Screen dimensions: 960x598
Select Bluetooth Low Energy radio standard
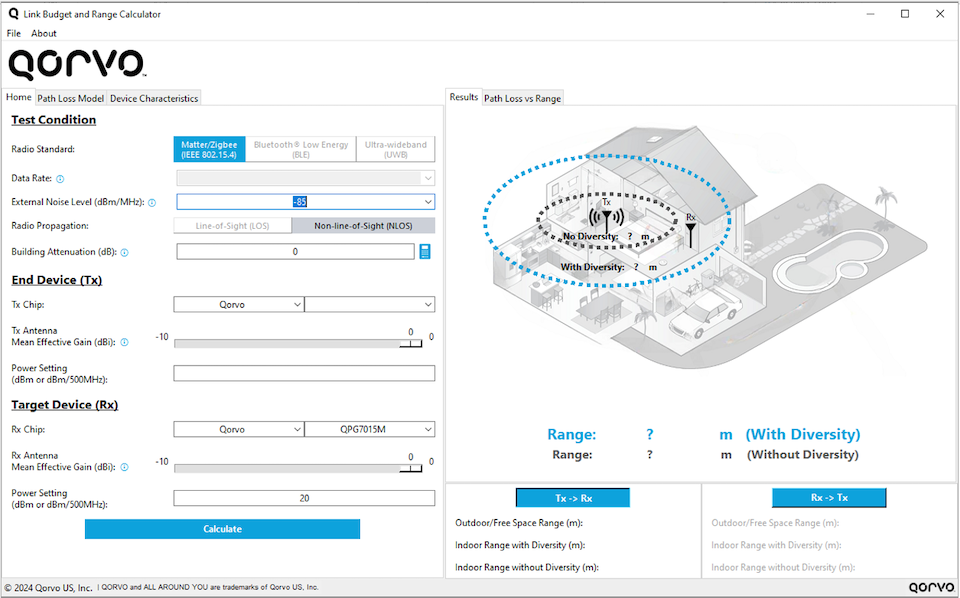point(301,150)
